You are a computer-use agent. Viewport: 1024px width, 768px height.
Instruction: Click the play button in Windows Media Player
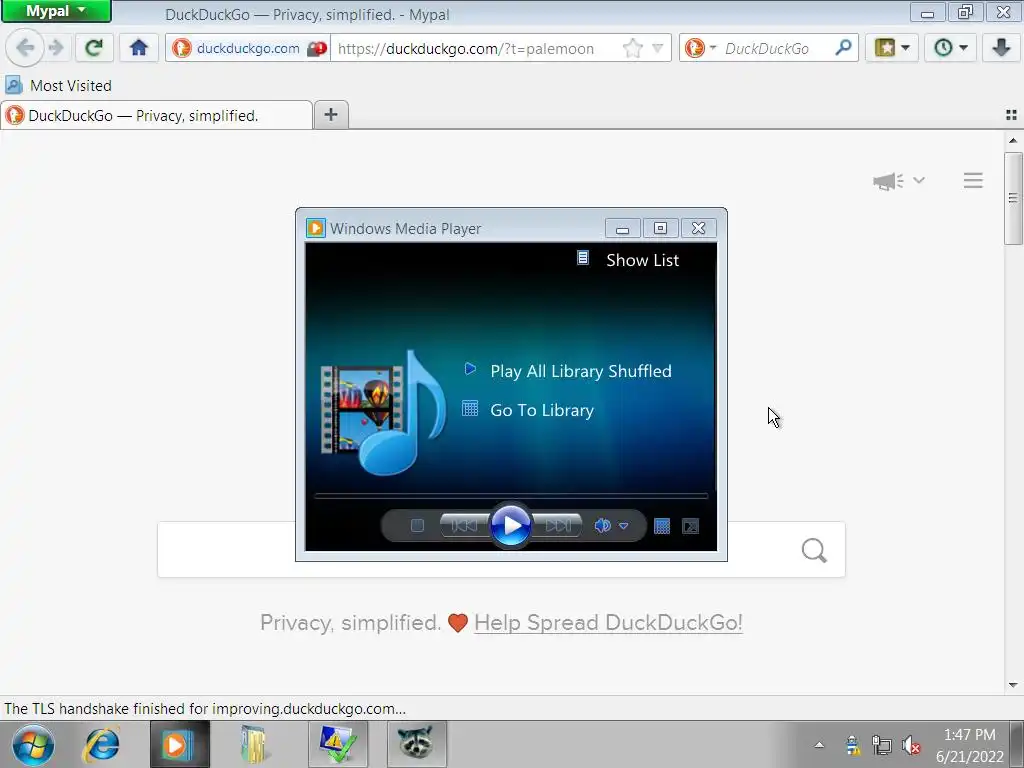point(510,525)
